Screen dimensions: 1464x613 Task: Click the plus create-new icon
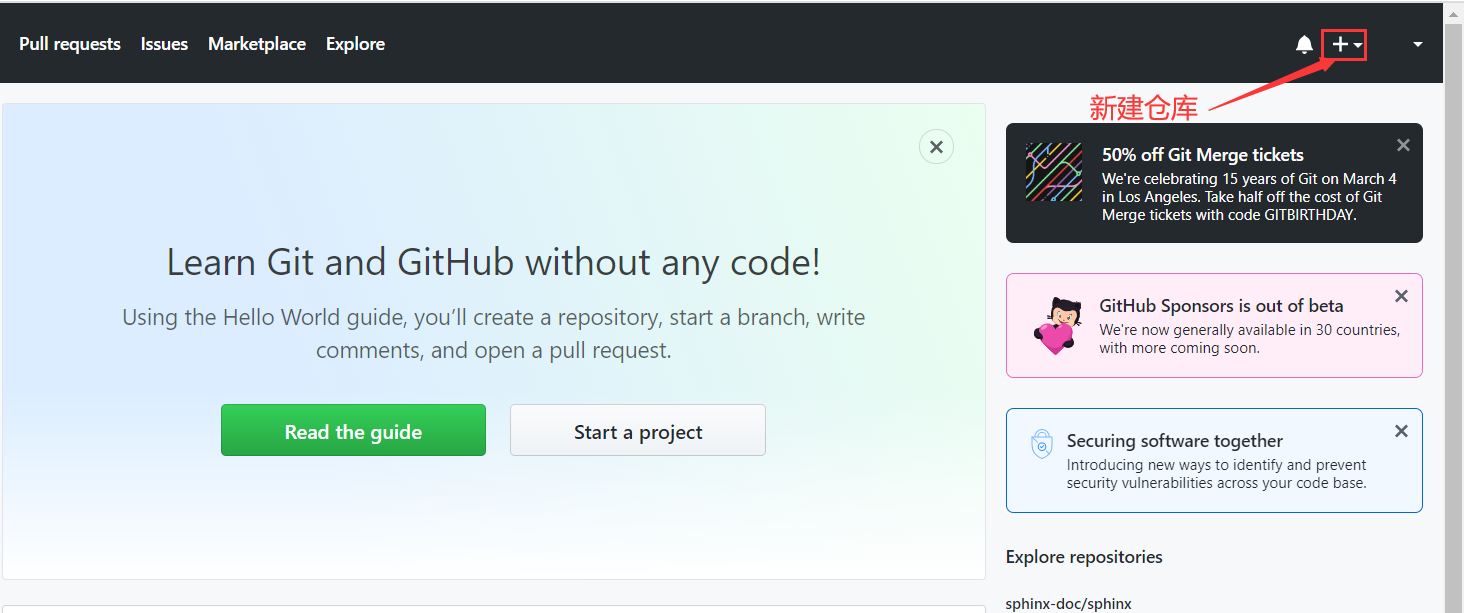[1340, 44]
